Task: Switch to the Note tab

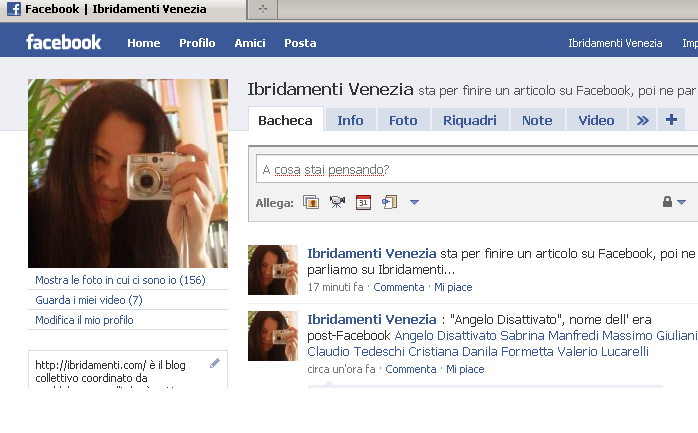Action: (x=537, y=120)
